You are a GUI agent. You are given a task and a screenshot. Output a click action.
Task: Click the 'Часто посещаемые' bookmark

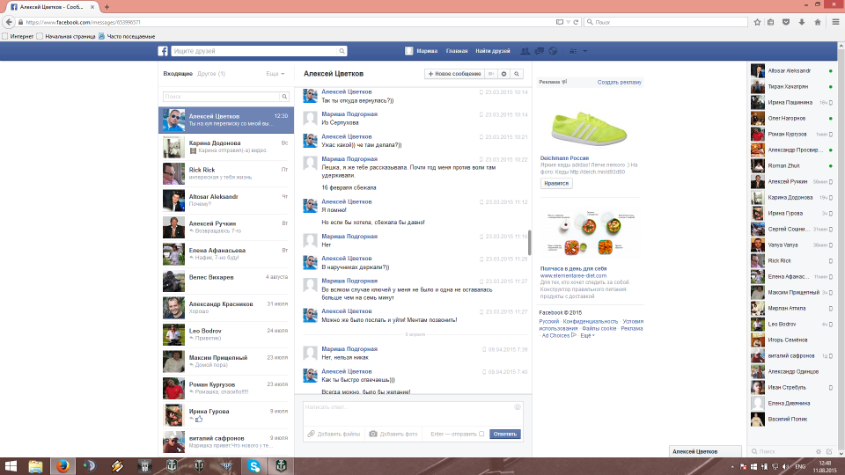127,36
